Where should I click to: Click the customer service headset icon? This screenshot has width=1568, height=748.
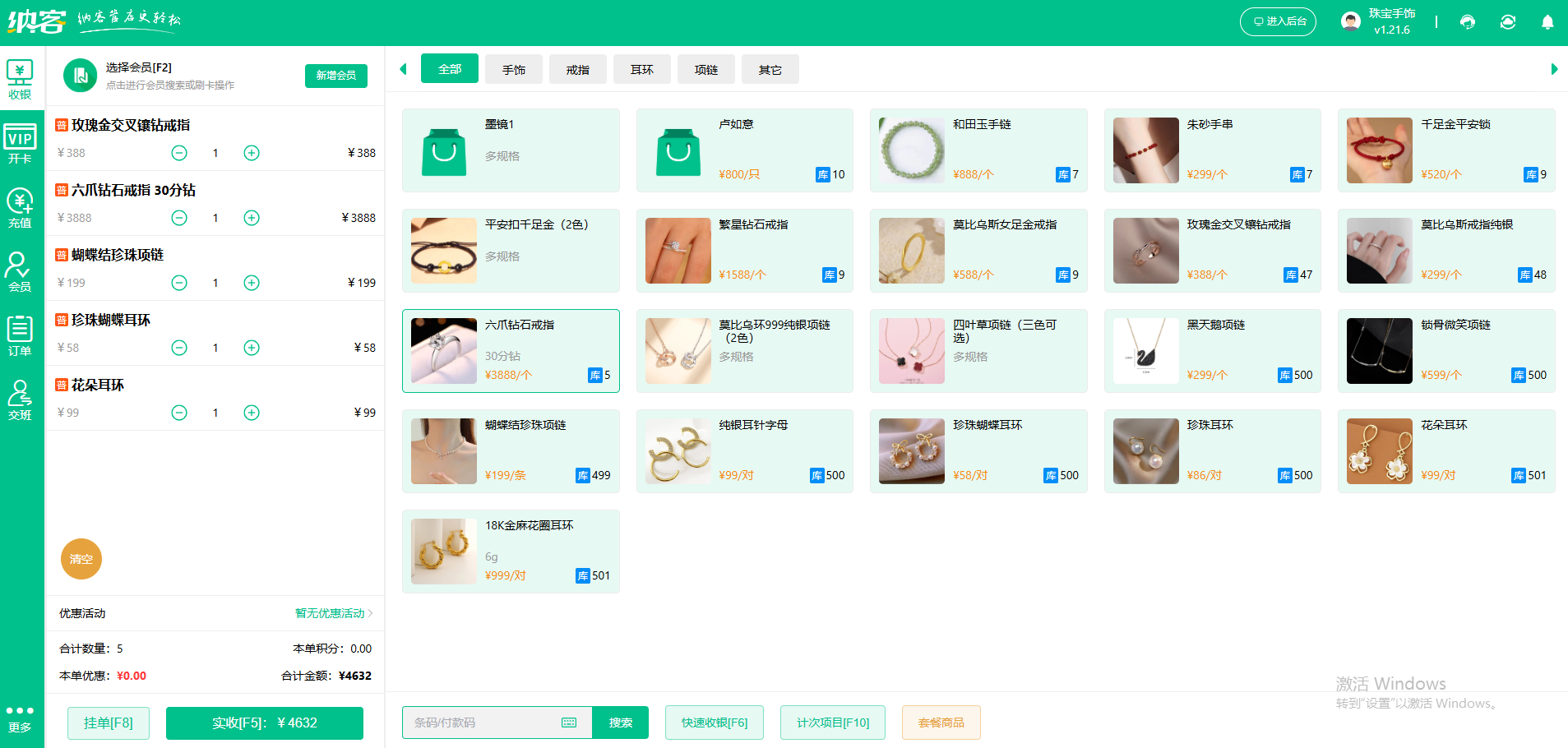coord(1468,22)
